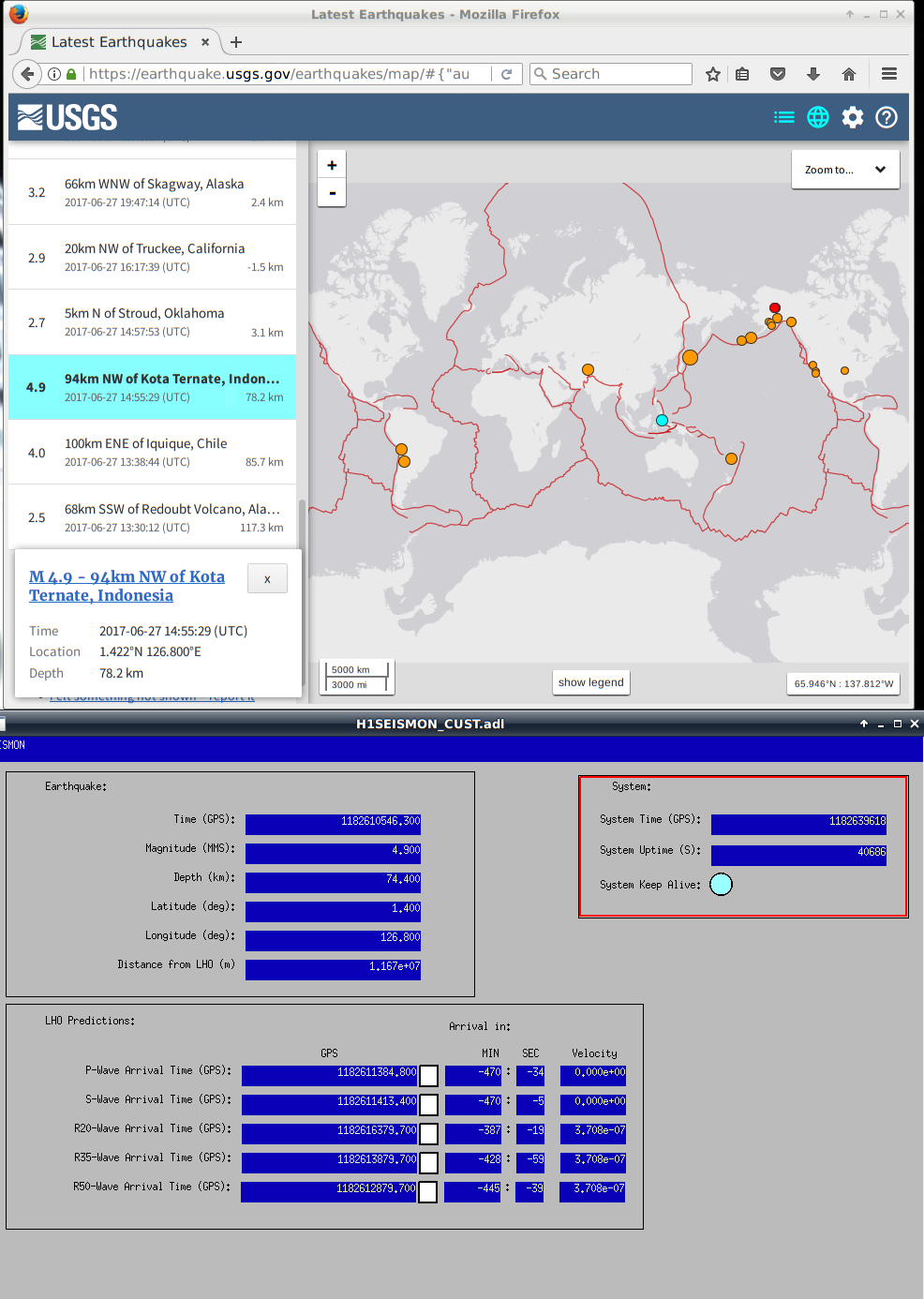Viewport: 924px width, 1299px height.
Task: Open the USGS settings gear
Action: pyautogui.click(x=853, y=117)
